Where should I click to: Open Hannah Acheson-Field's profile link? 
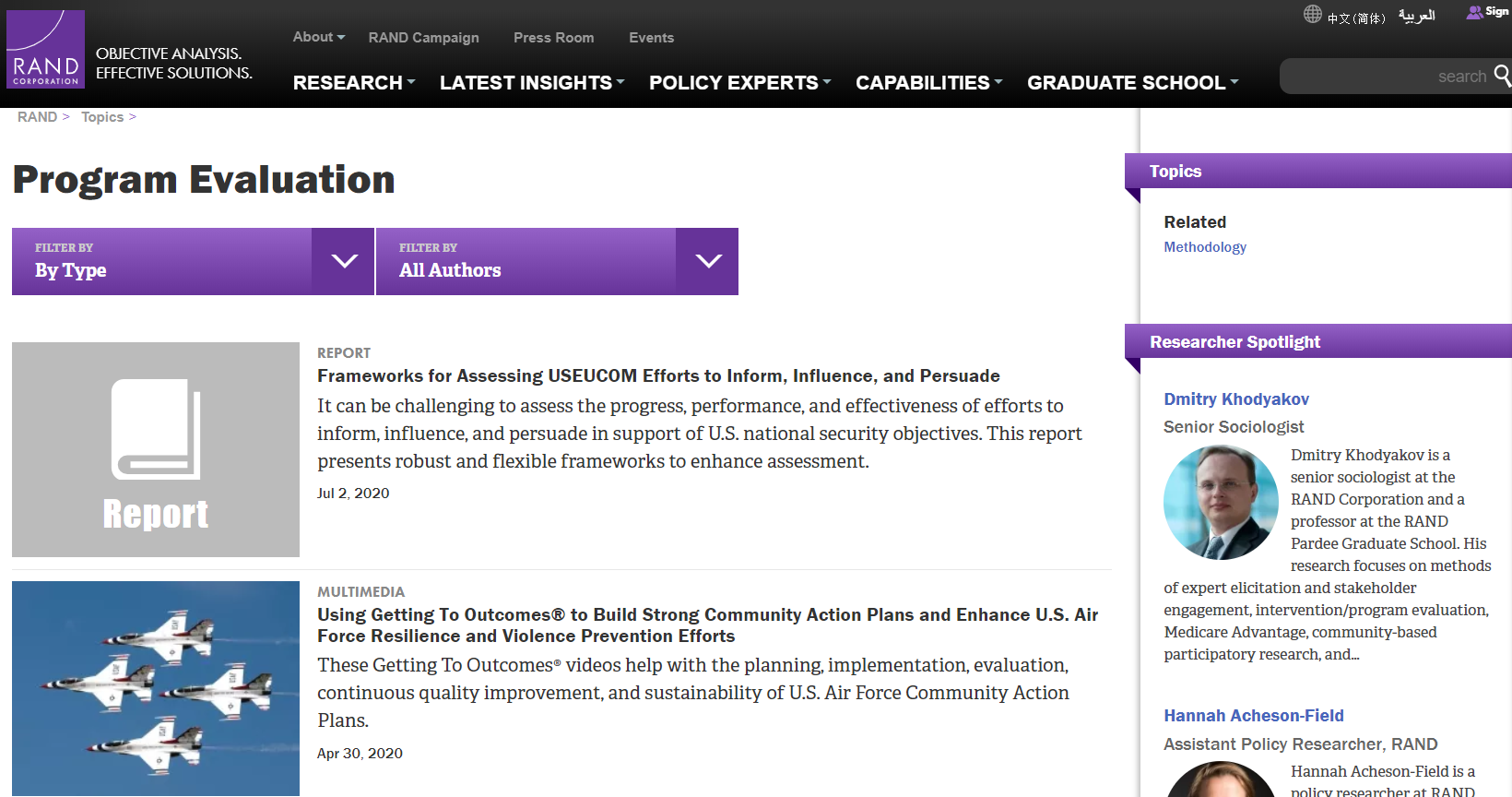tap(1254, 716)
